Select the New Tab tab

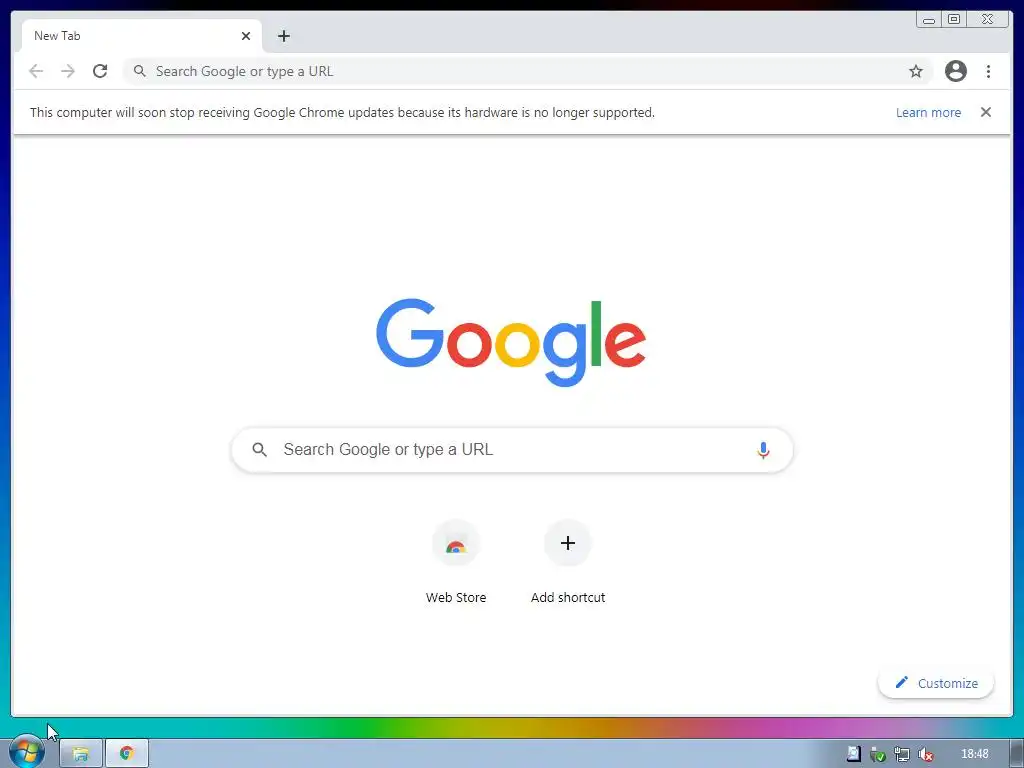coord(142,36)
